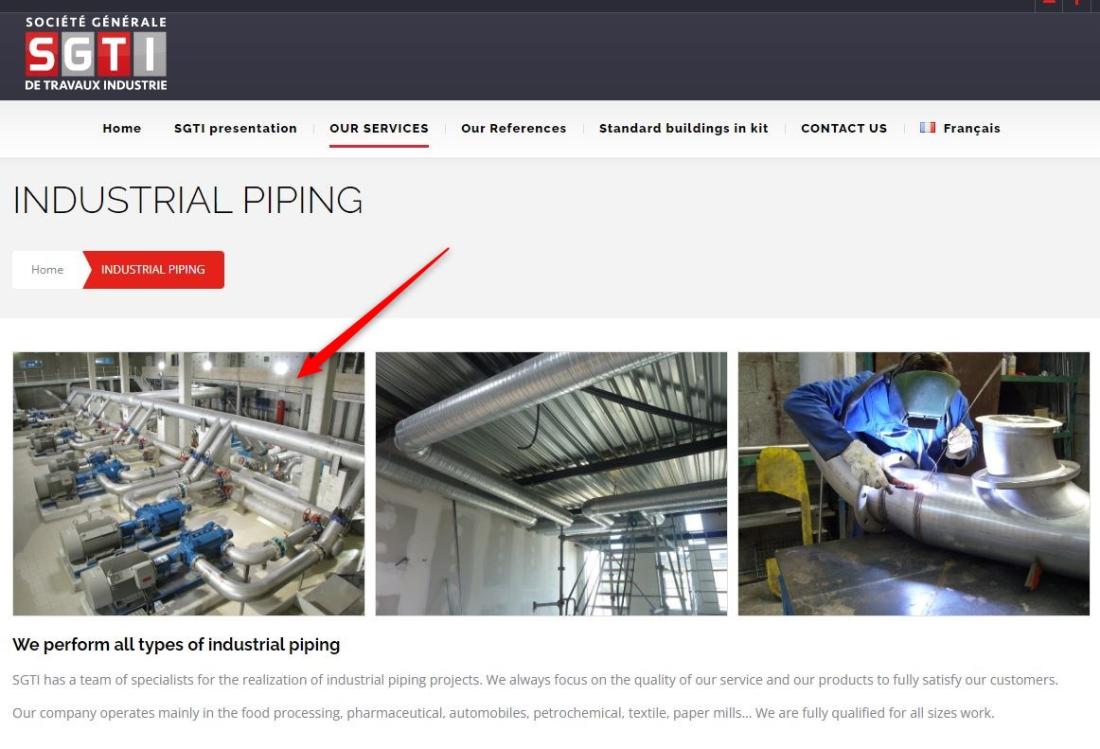1100x749 pixels.
Task: Click the paragraph starting SGTI has a team
Action: click(535, 680)
